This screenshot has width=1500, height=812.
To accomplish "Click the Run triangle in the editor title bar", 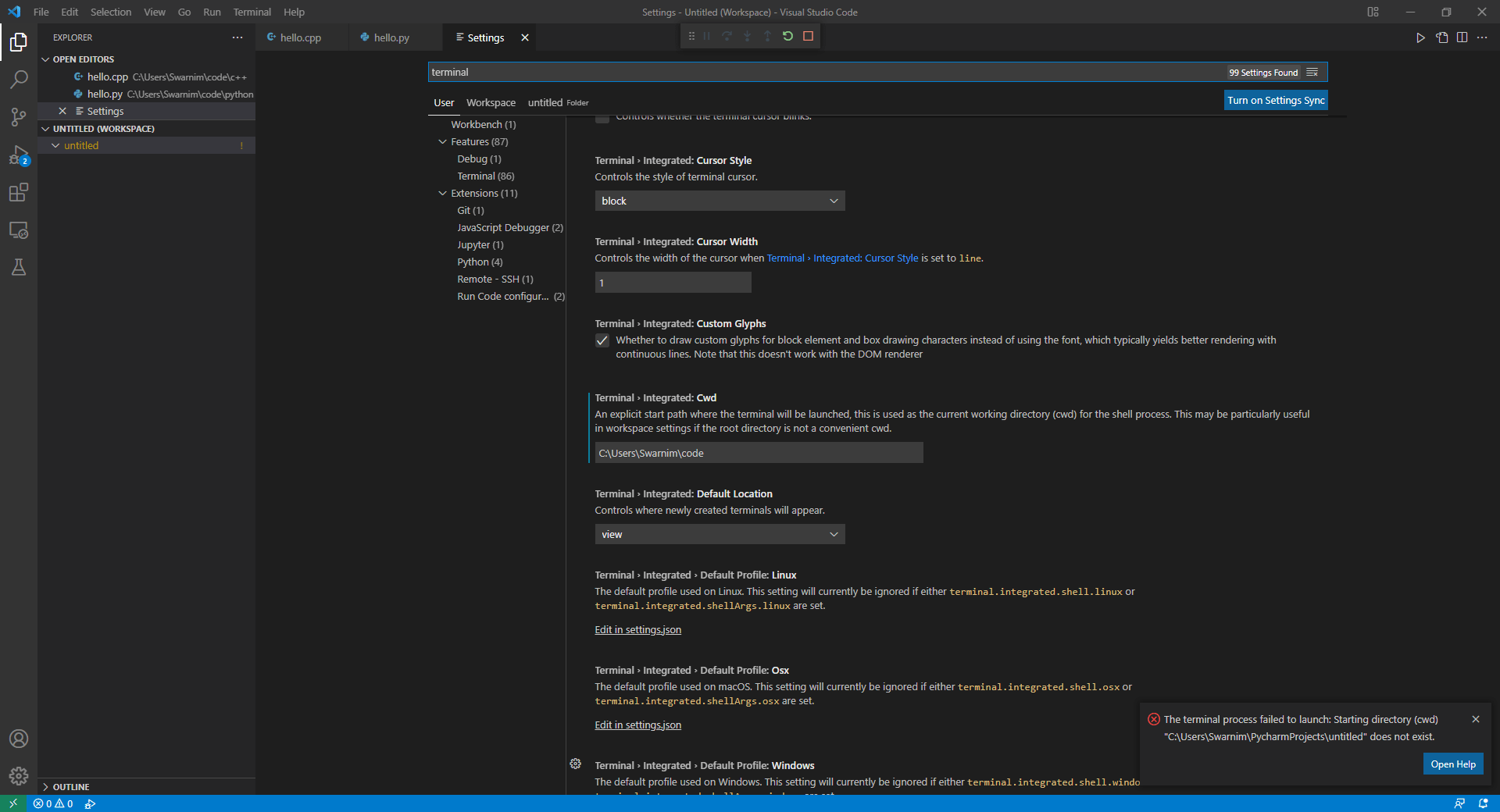I will [1420, 37].
